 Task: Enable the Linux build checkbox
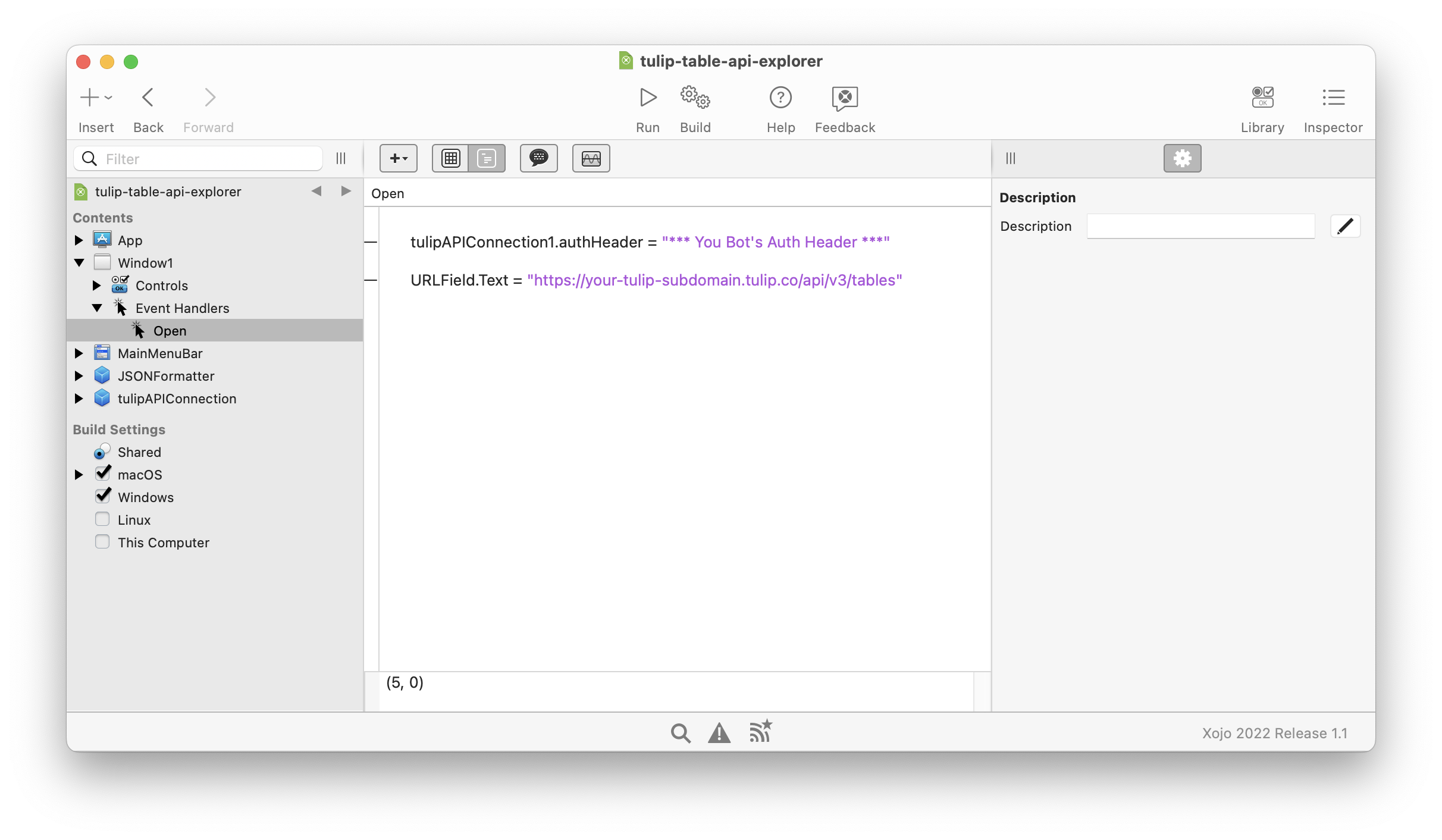102,519
